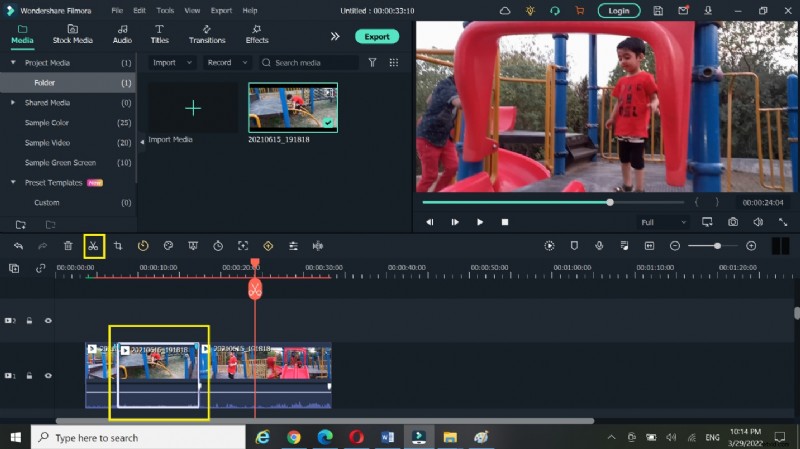Open the audio mixer icon
Screen dimensions: 800x449
pyautogui.click(x=624, y=246)
